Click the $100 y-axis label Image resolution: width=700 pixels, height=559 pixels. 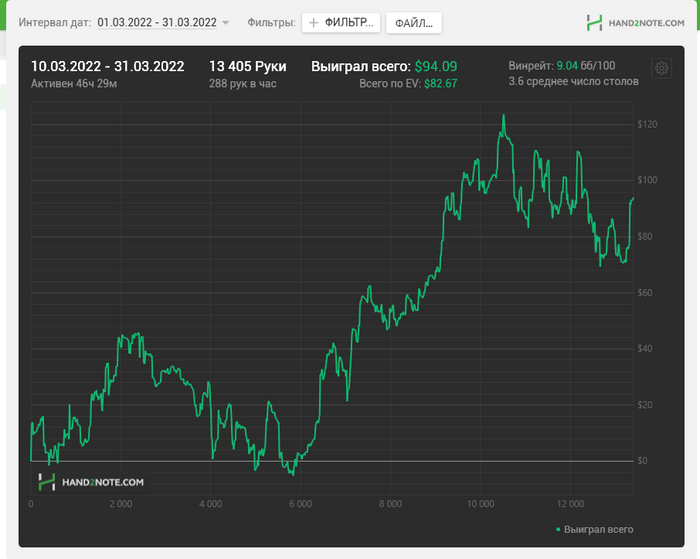[647, 180]
